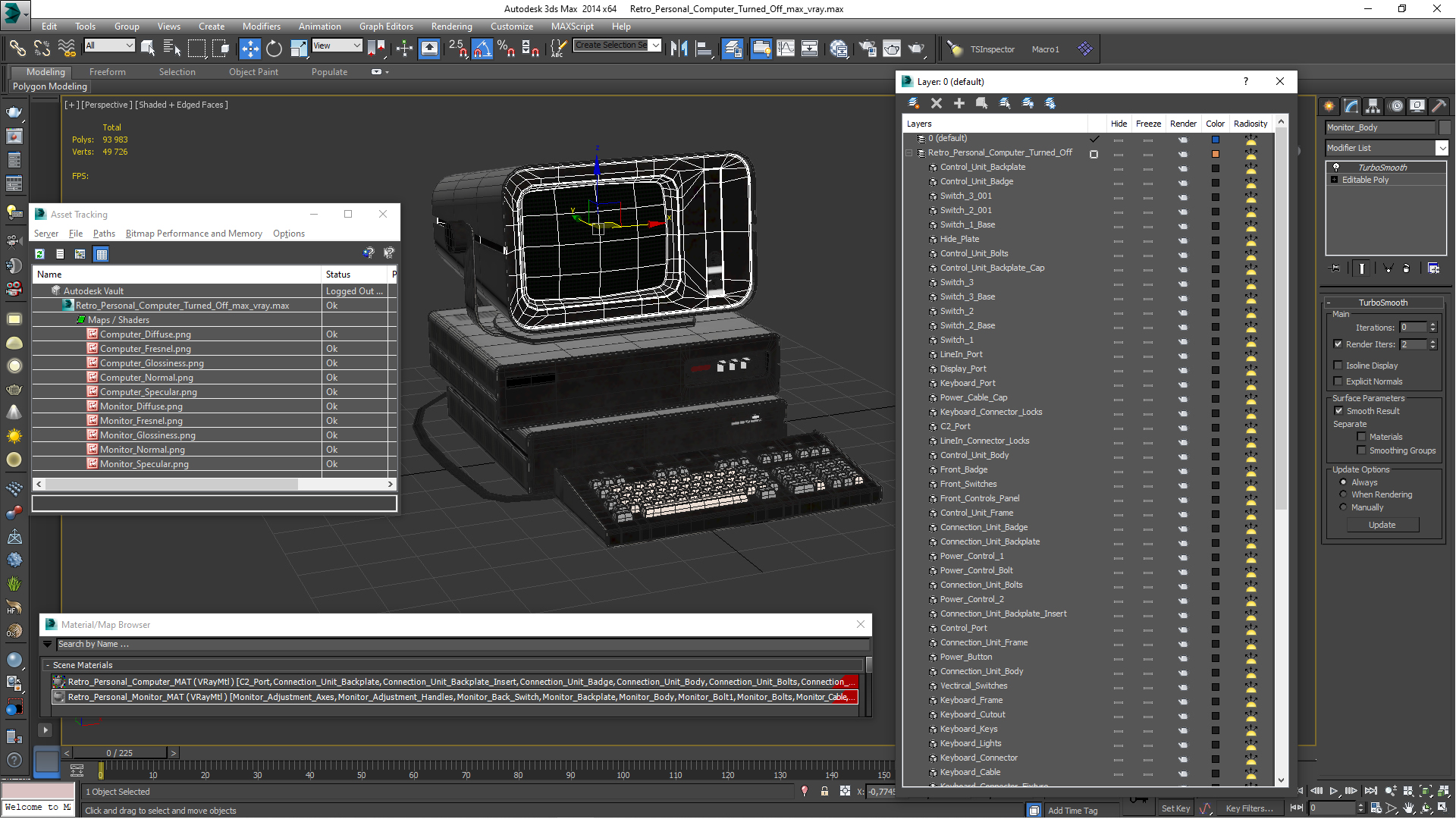Select the When Rendering update option
This screenshot has width=1456, height=819.
point(1343,494)
